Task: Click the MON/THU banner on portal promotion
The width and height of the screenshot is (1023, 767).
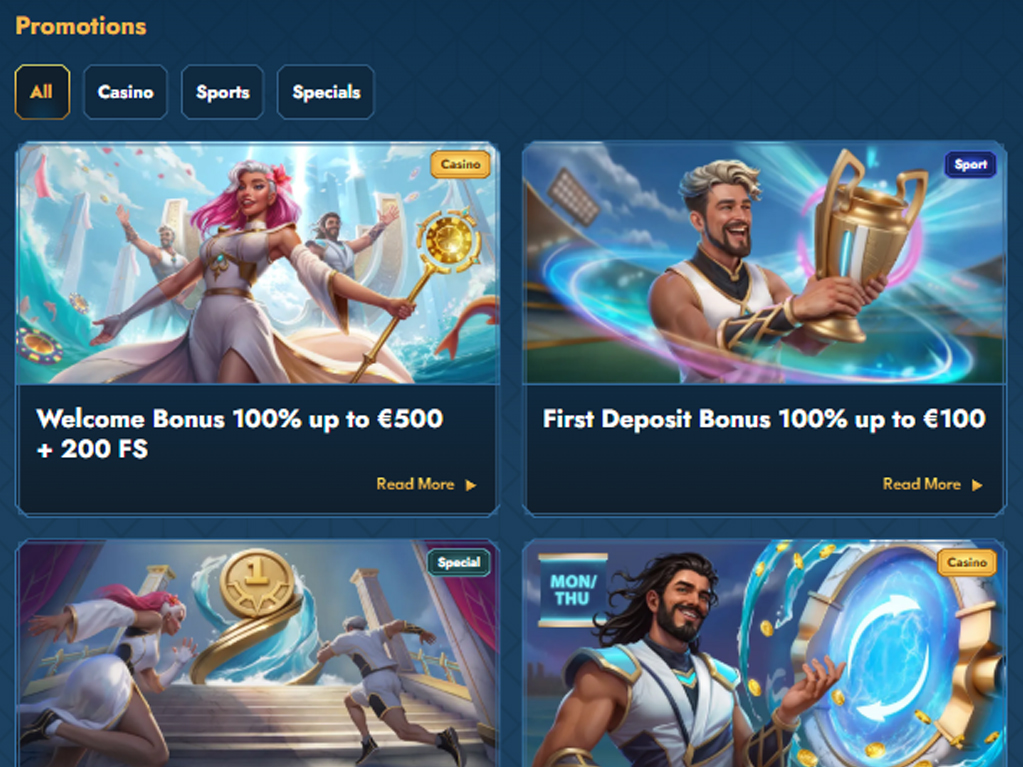Action: click(573, 590)
